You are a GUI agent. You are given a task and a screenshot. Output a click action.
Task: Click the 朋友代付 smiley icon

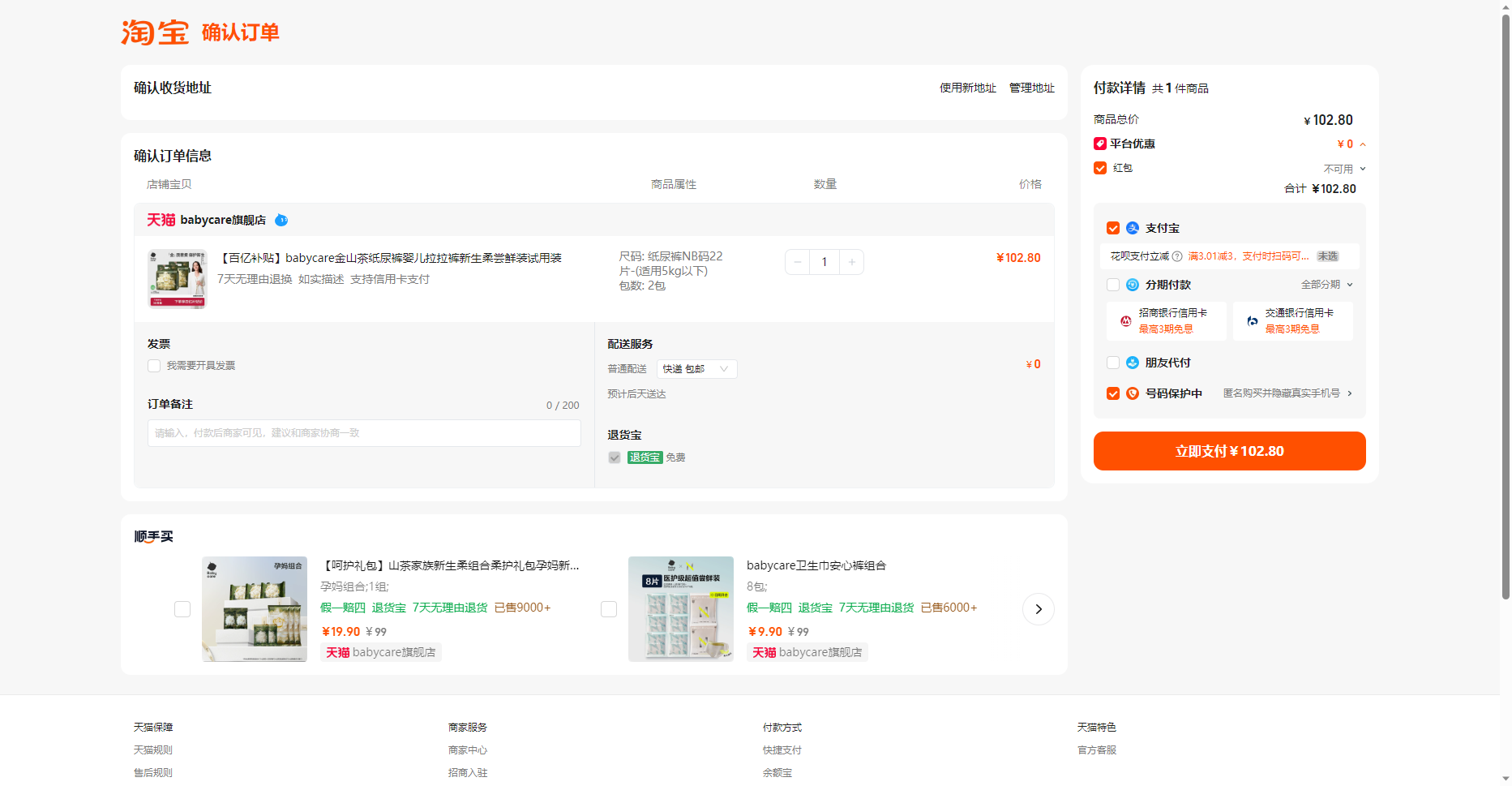[1133, 363]
